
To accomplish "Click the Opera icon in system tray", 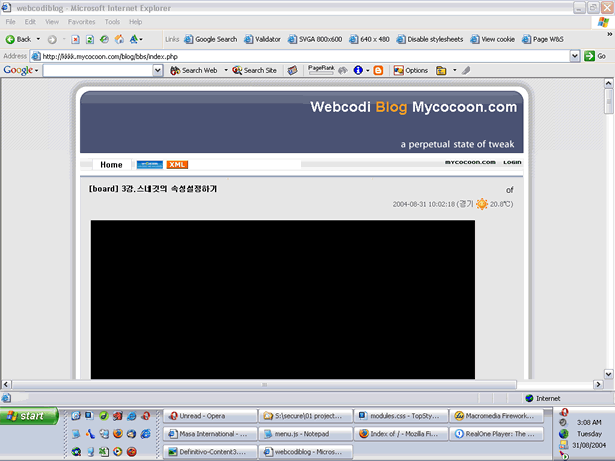I will [564, 412].
